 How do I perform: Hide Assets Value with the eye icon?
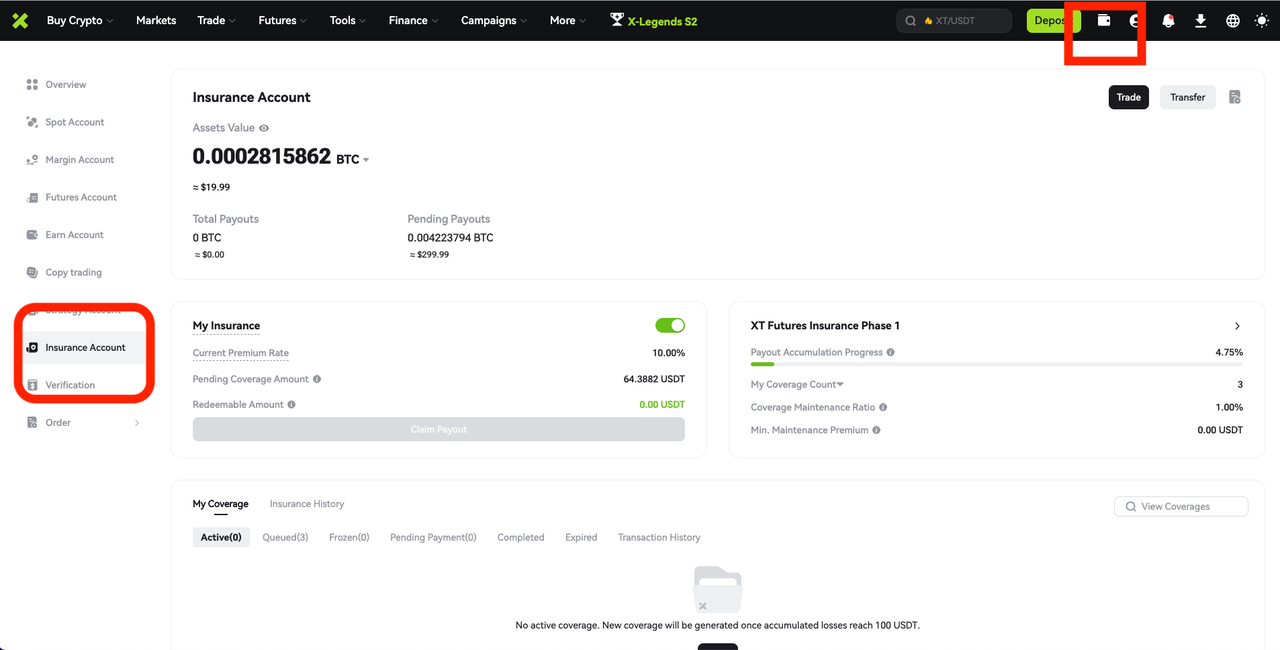coord(264,128)
